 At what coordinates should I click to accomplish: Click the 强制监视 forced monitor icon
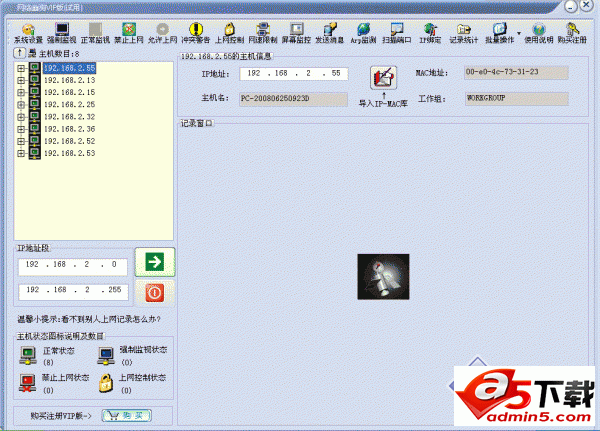coord(62,33)
